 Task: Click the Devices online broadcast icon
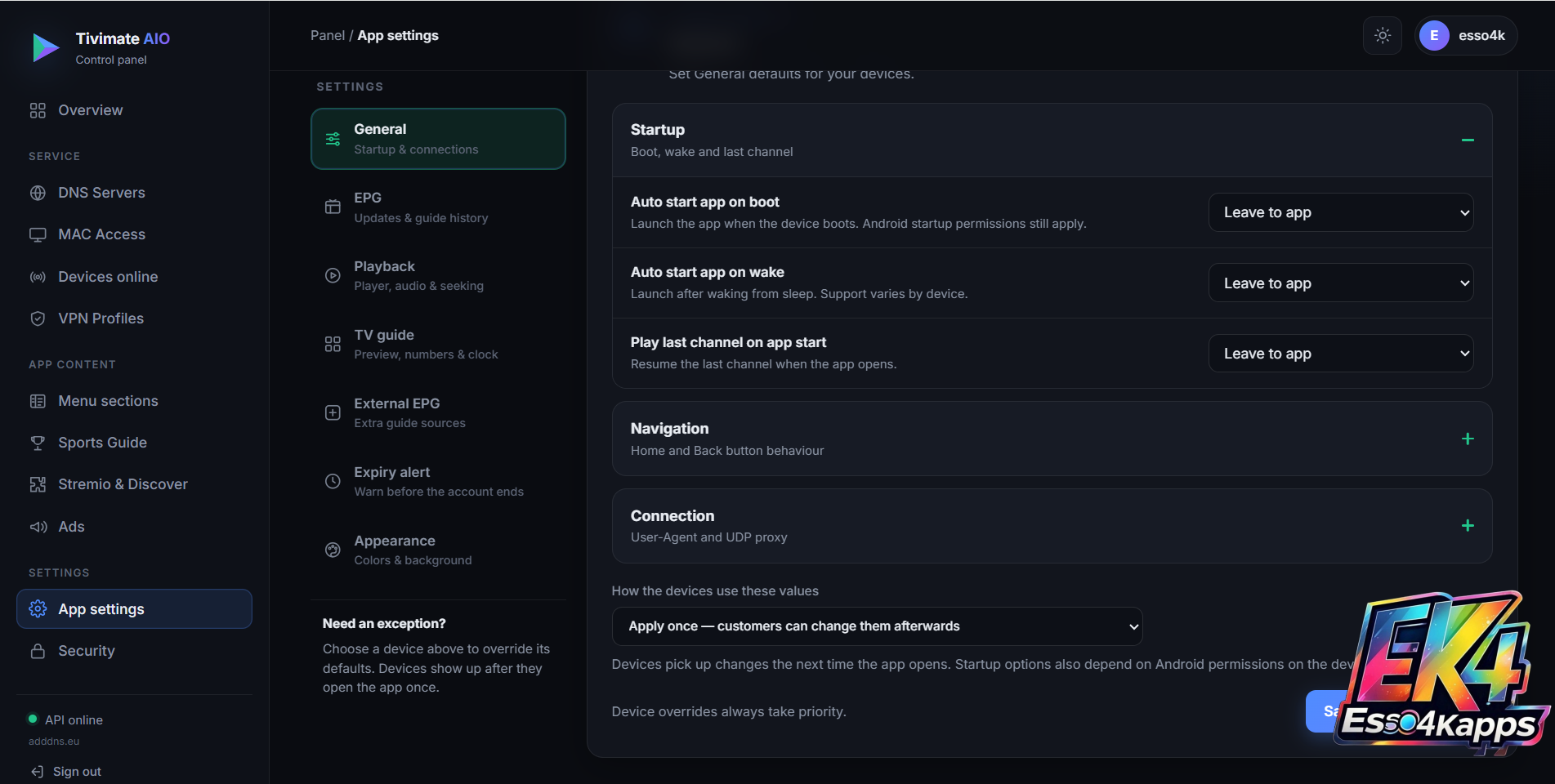38,277
